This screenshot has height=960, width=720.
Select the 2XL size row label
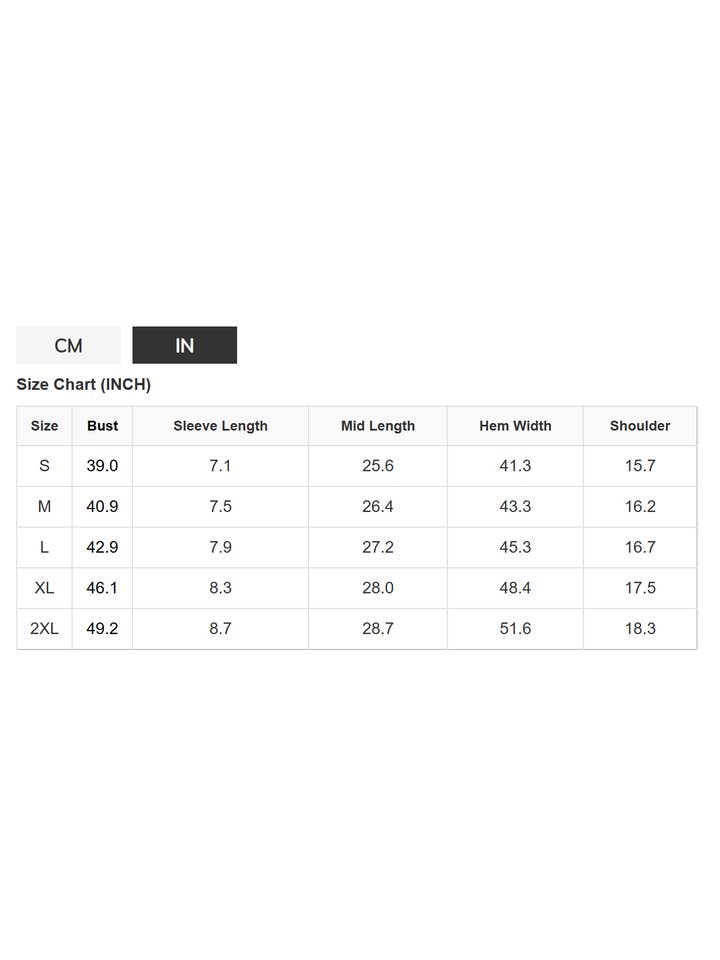tap(44, 629)
